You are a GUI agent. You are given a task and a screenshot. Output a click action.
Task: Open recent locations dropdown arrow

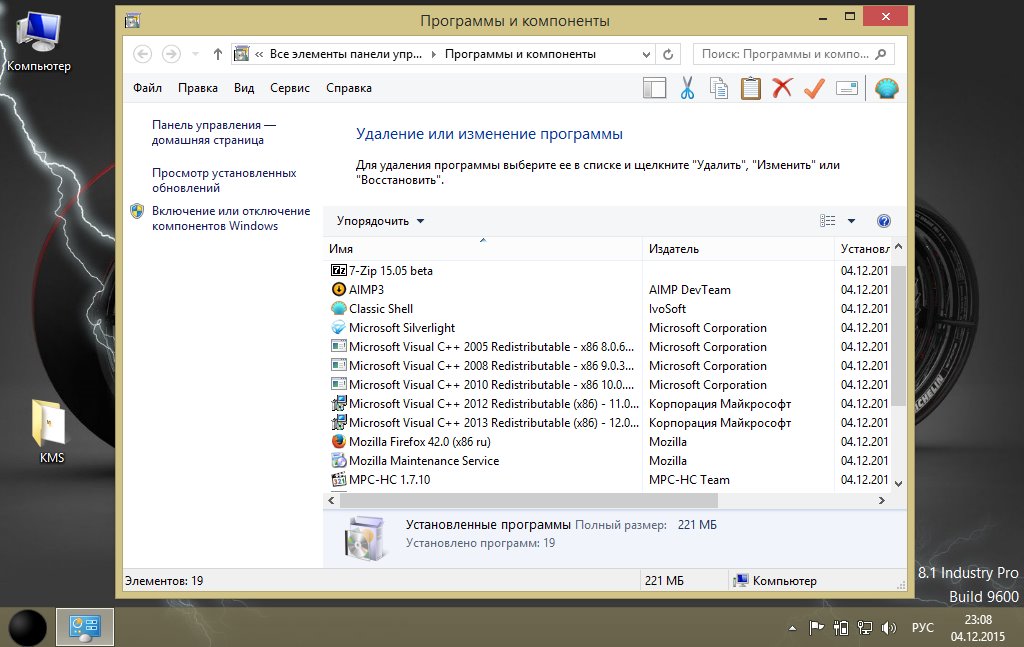(195, 54)
